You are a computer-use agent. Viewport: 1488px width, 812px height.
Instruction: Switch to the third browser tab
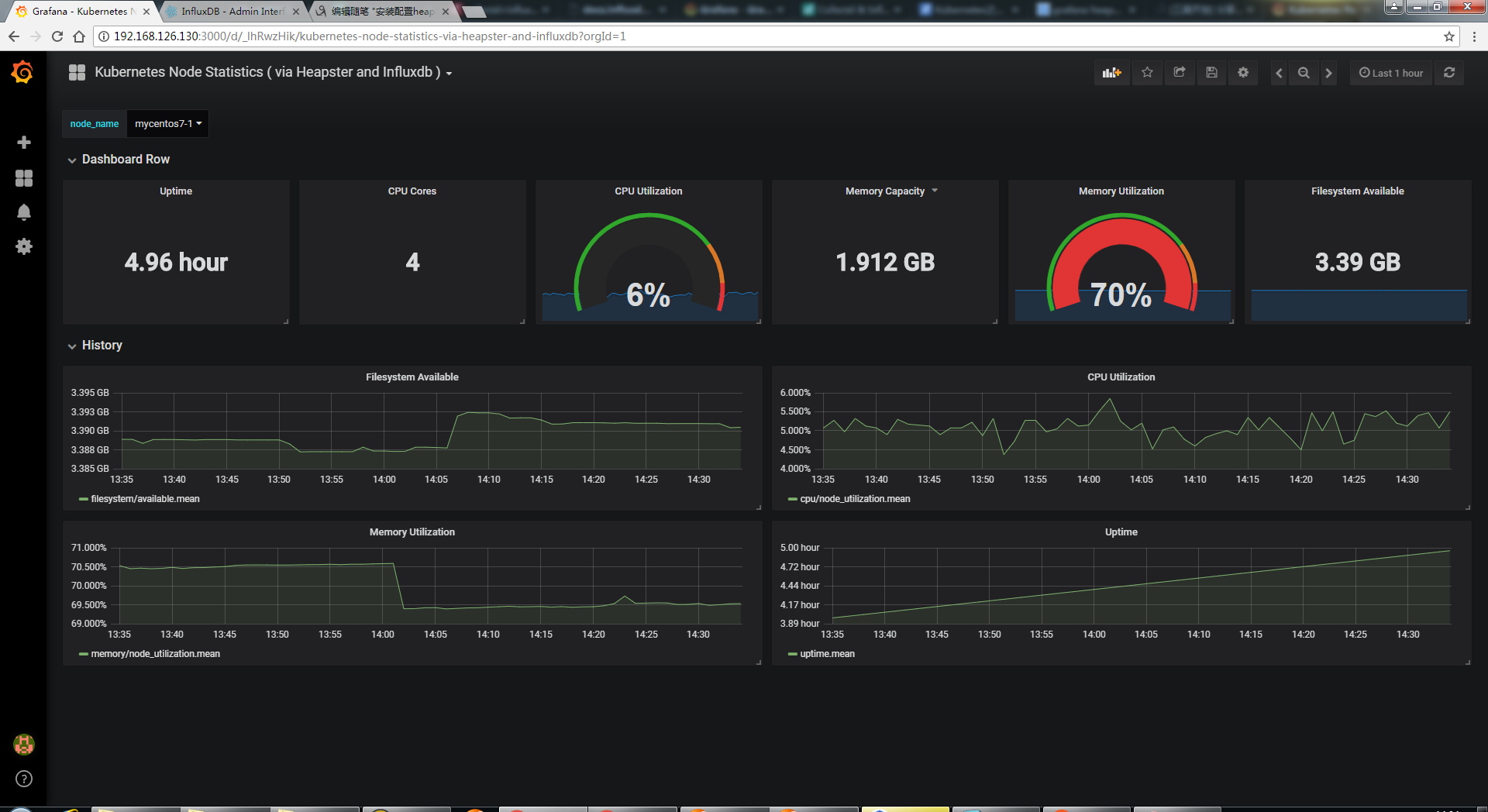[382, 12]
